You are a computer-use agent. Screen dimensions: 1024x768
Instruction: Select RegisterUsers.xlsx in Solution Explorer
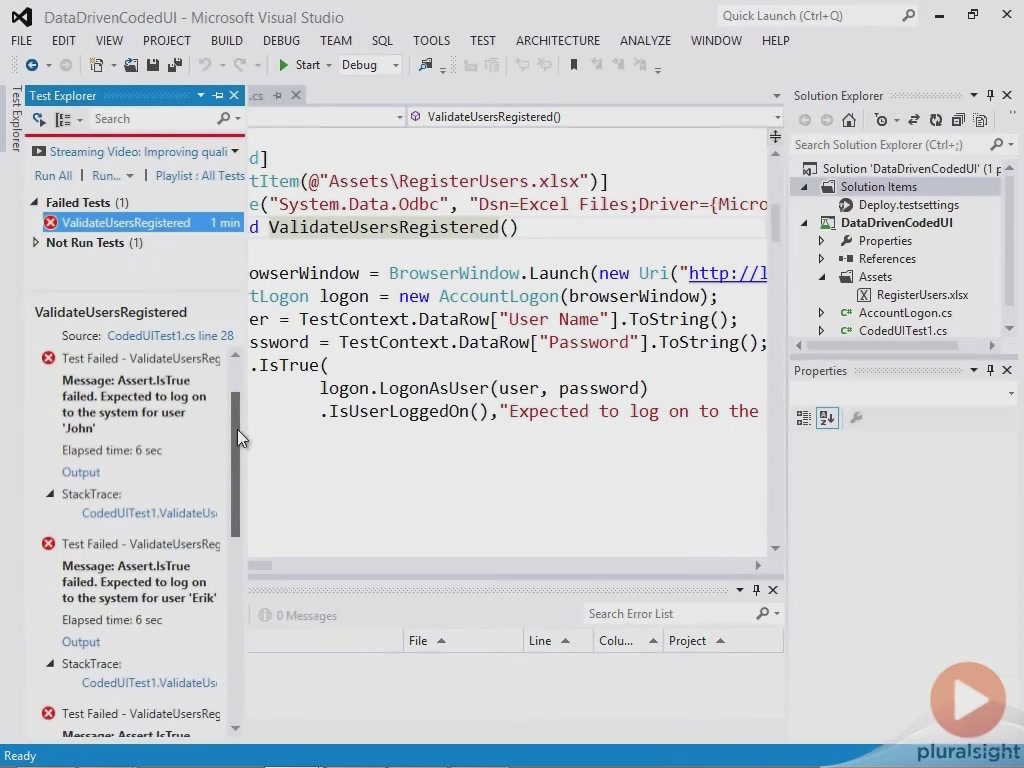(922, 295)
